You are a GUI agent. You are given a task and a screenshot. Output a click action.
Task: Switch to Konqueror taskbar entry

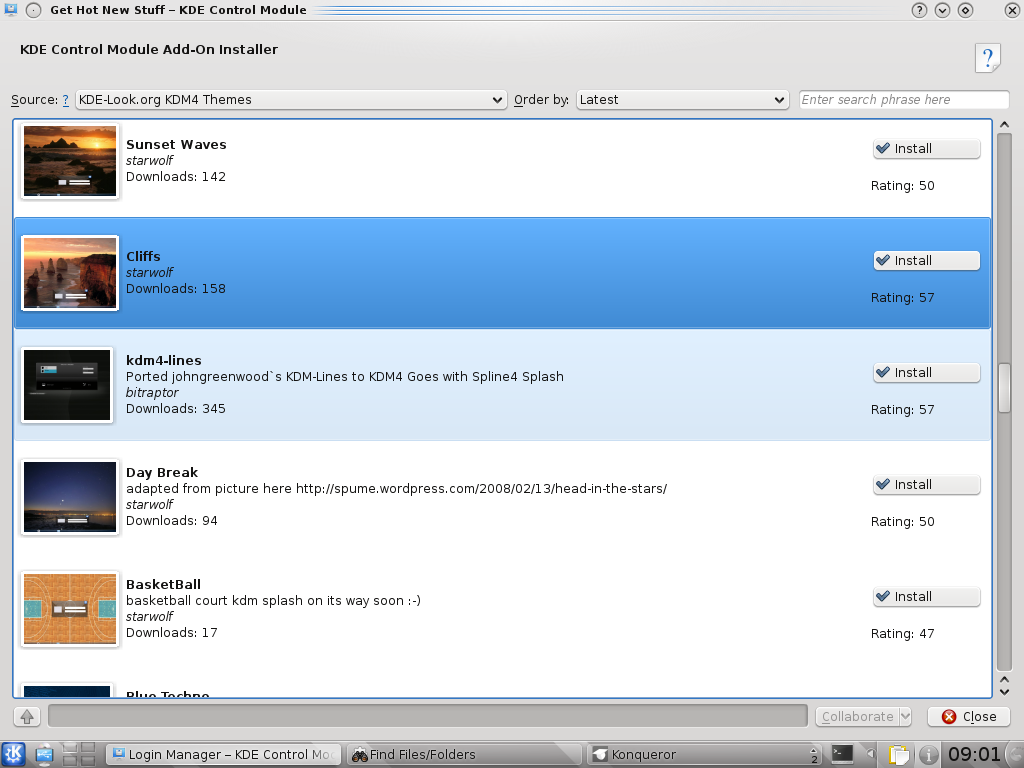[x=704, y=754]
